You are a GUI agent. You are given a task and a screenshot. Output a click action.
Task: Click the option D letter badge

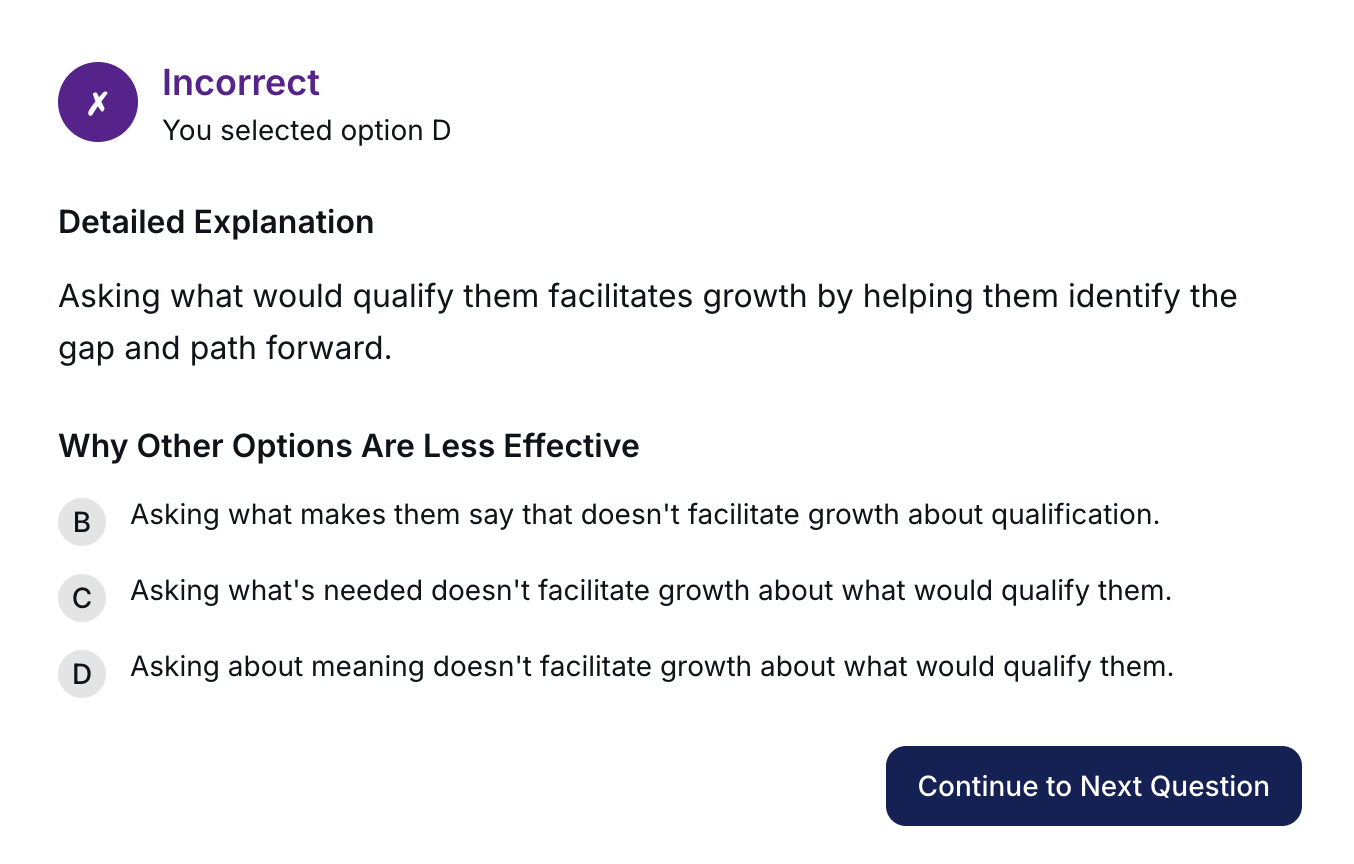click(82, 674)
